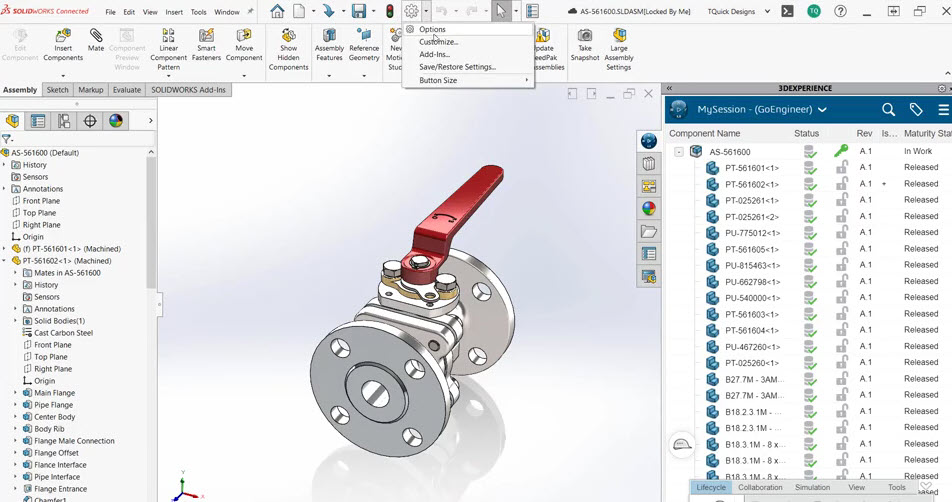Open the Simulation tab at bottom
This screenshot has height=502, width=952.
click(x=812, y=487)
